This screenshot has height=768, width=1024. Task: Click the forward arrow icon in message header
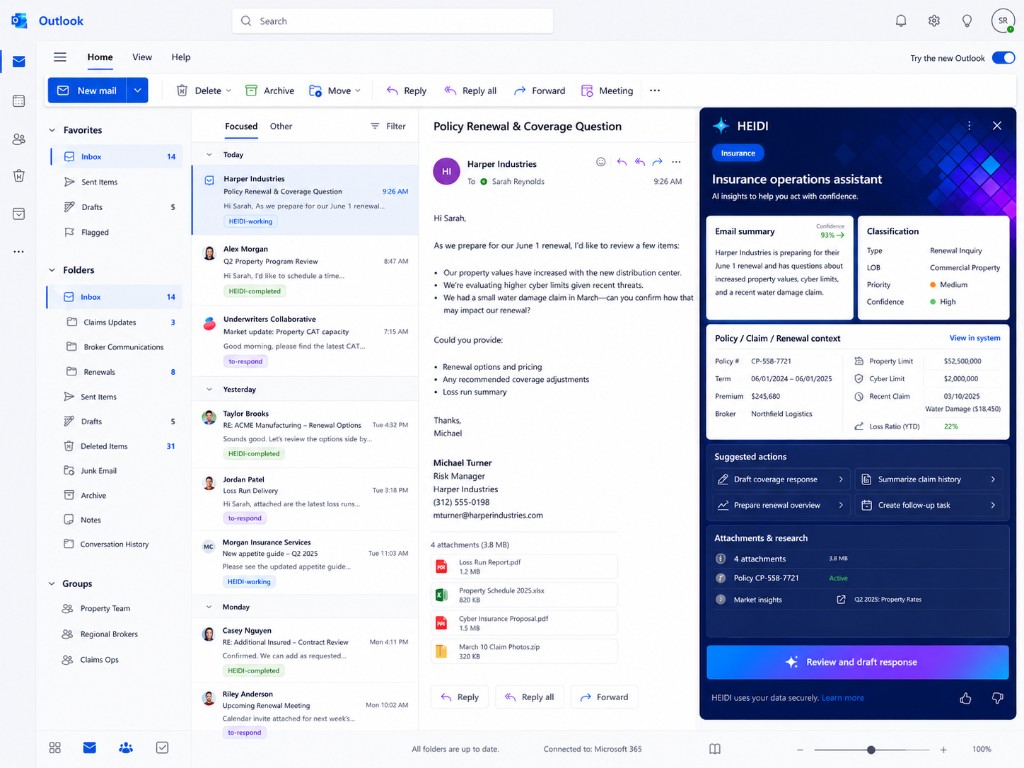(x=657, y=161)
